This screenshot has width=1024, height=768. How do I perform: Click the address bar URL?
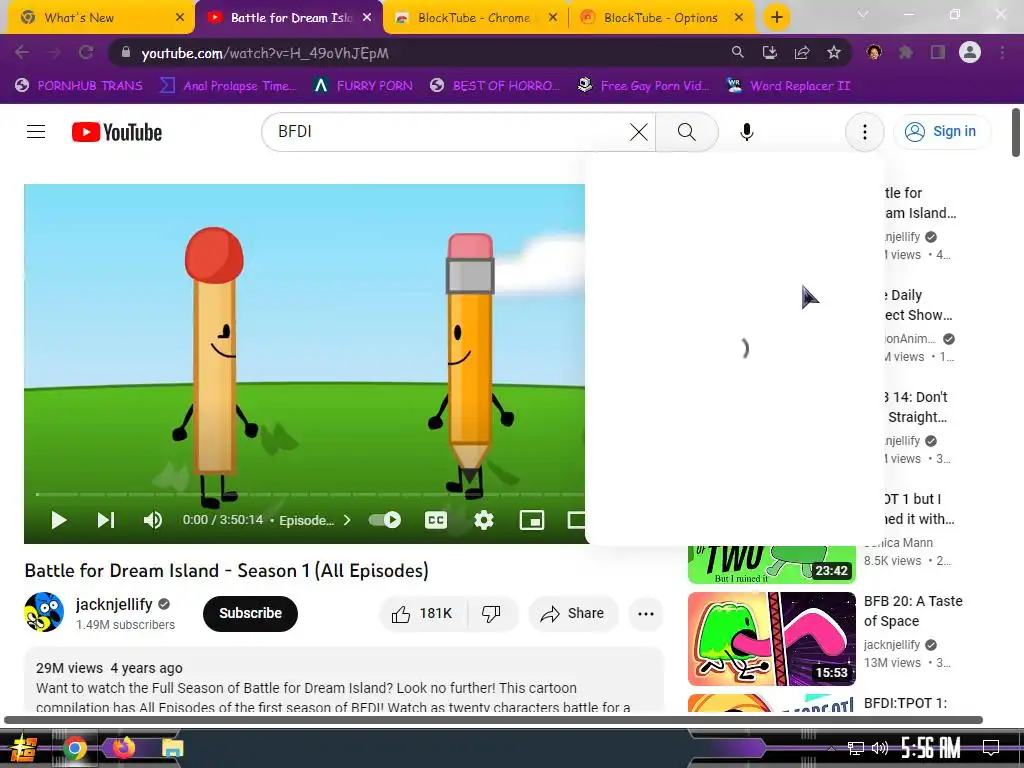click(264, 53)
